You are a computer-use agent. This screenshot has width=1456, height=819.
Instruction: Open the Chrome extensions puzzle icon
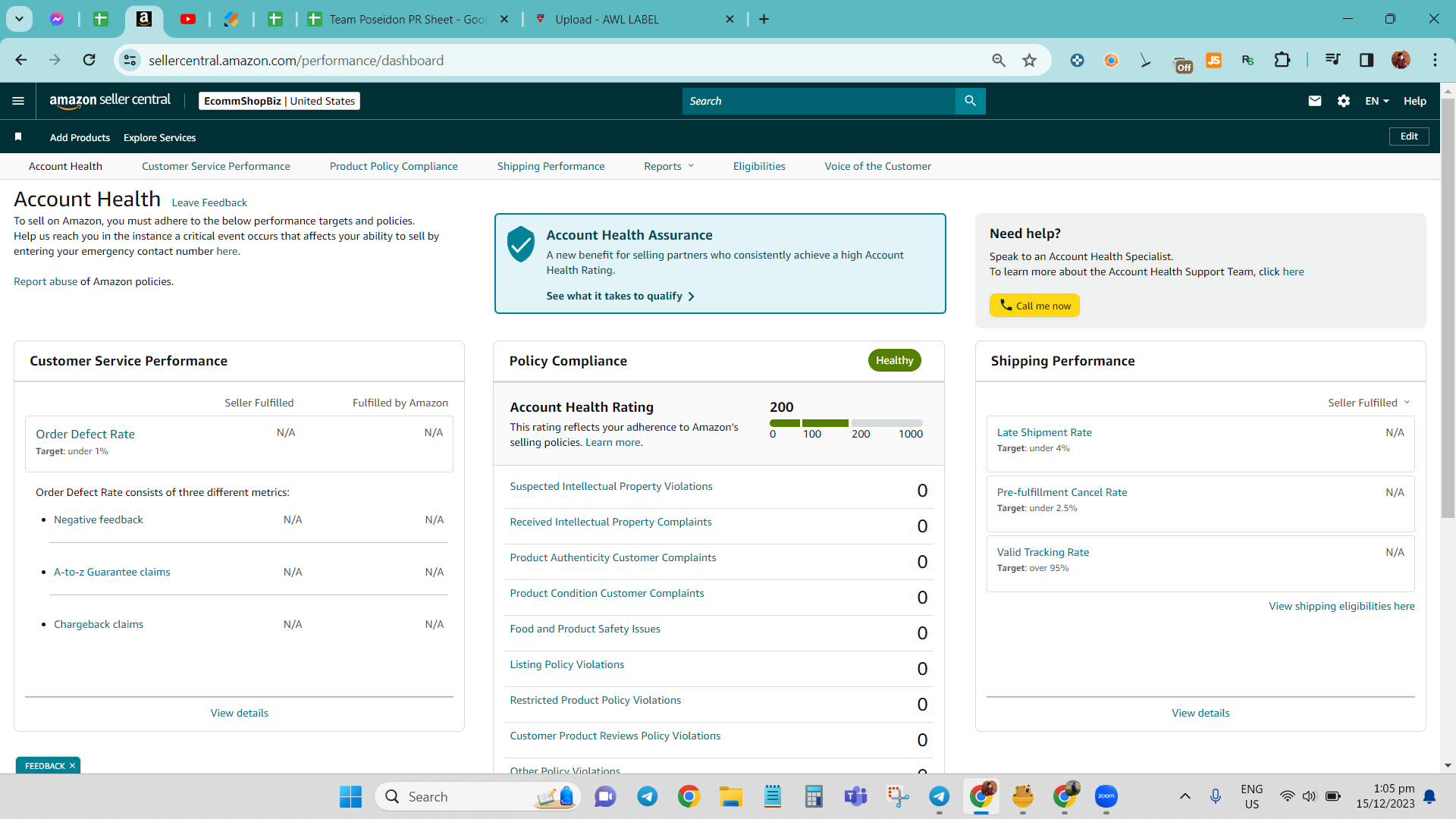tap(1282, 60)
